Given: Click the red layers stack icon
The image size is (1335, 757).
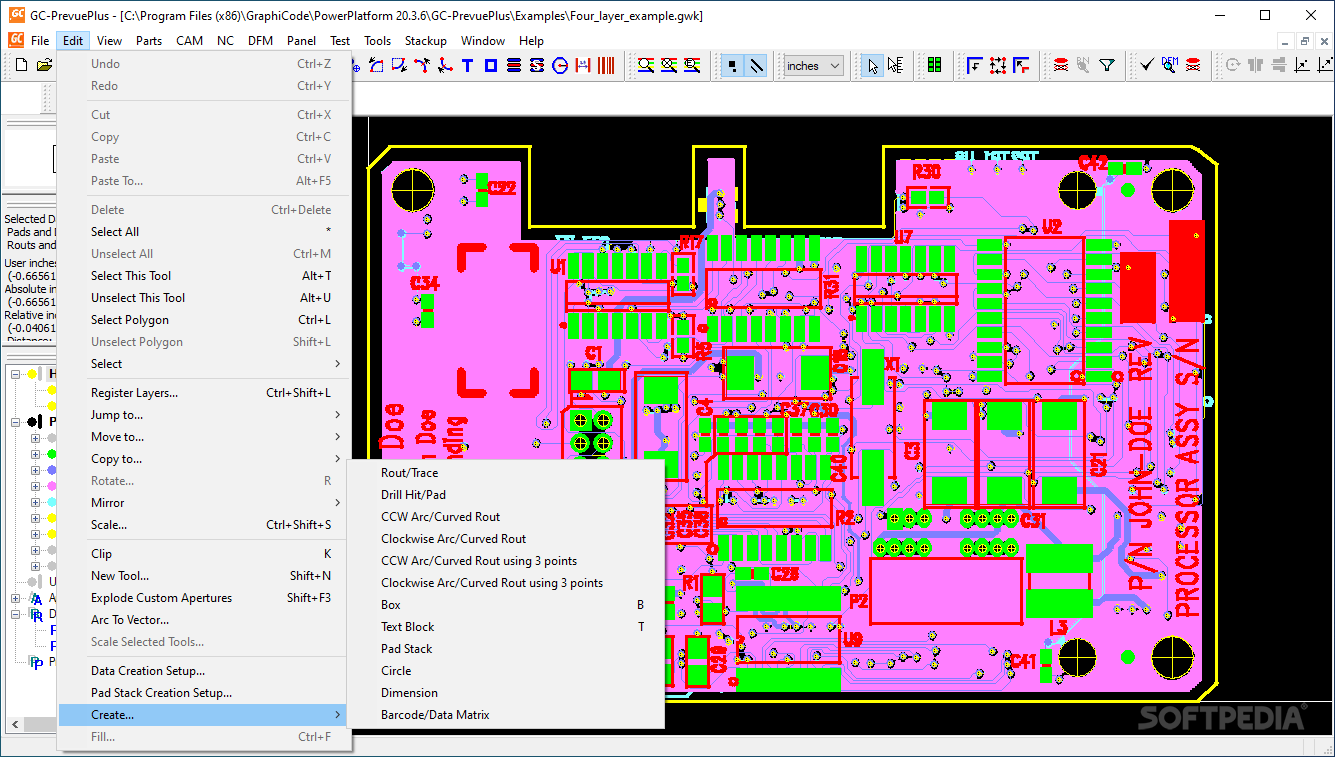Looking at the screenshot, I should click(1062, 65).
